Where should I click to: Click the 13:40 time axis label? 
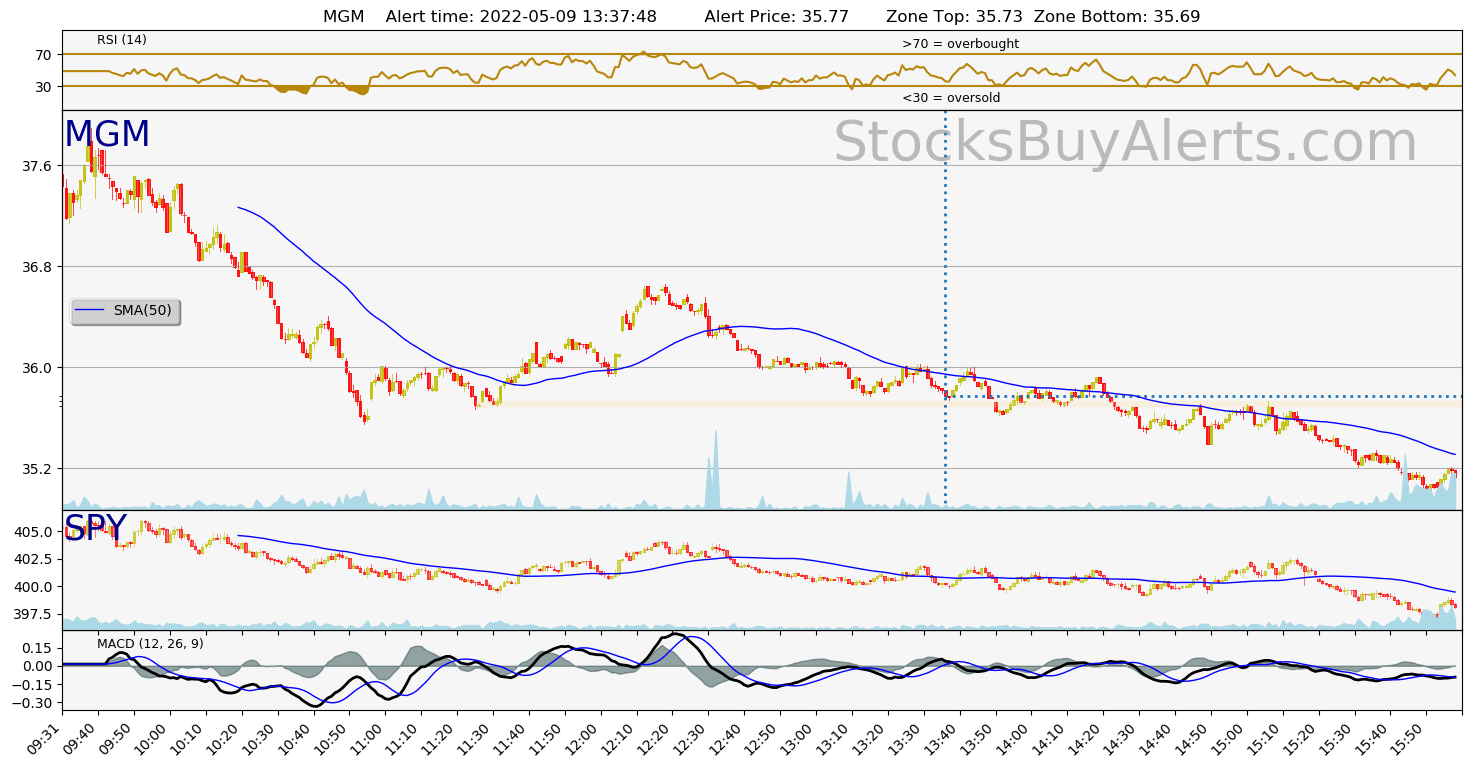click(944, 738)
